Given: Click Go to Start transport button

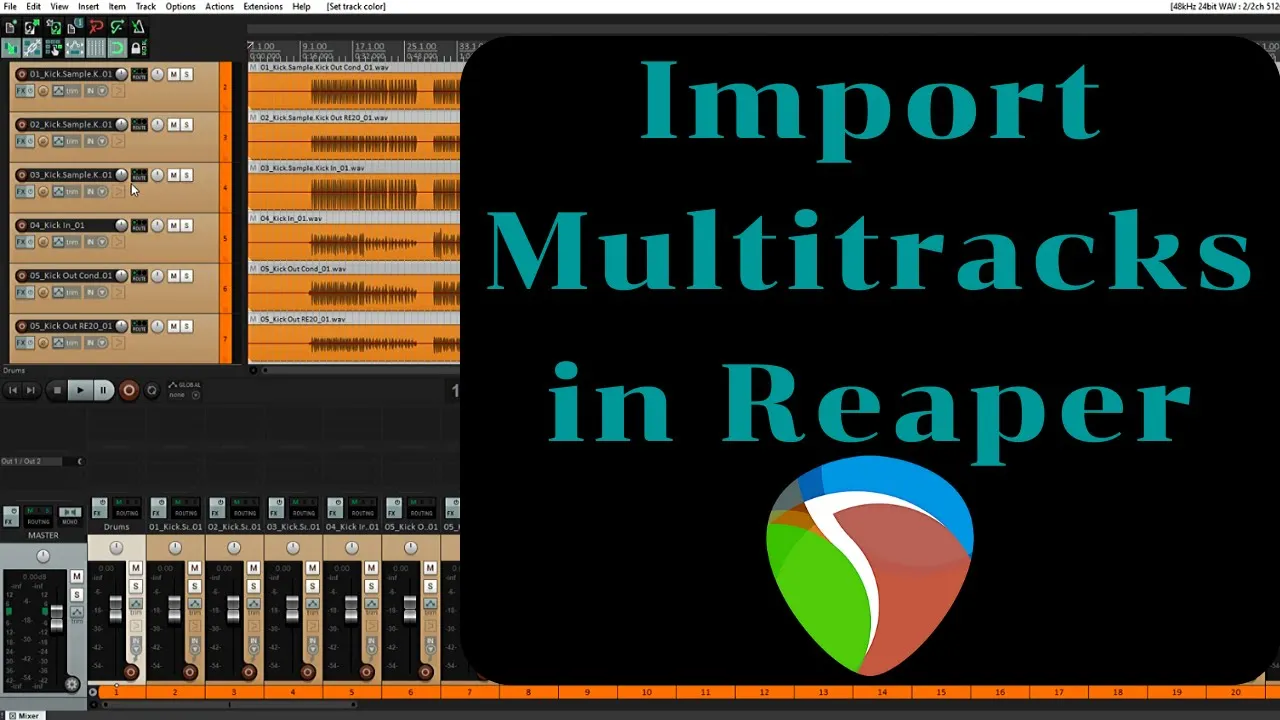Looking at the screenshot, I should click(x=12, y=391).
